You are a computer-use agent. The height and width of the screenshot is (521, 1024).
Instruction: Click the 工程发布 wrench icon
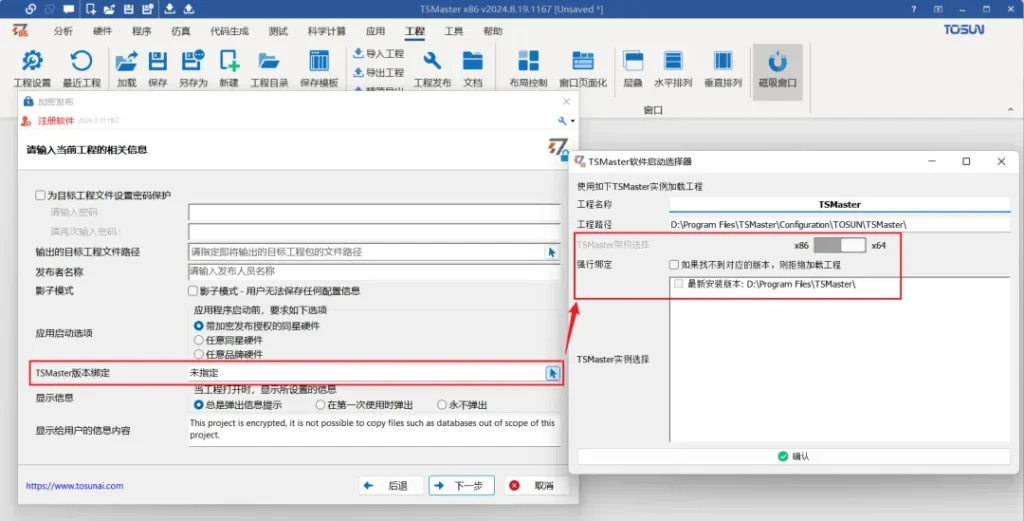coord(432,61)
